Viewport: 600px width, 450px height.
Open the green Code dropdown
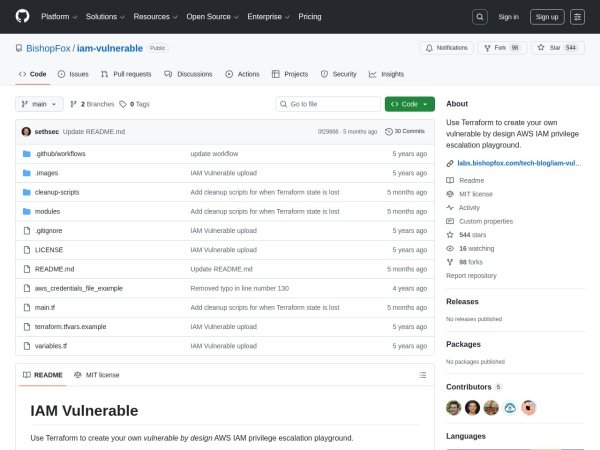pos(409,104)
